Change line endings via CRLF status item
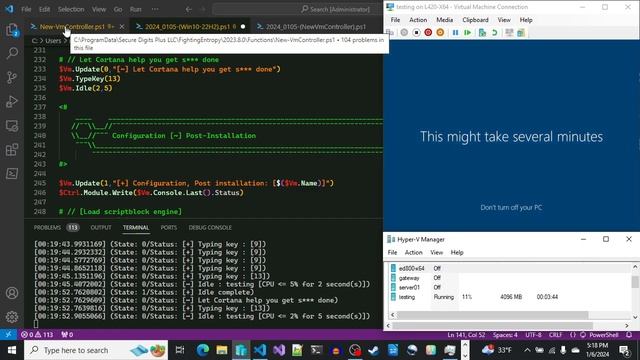The width and height of the screenshot is (640, 360). 556,335
